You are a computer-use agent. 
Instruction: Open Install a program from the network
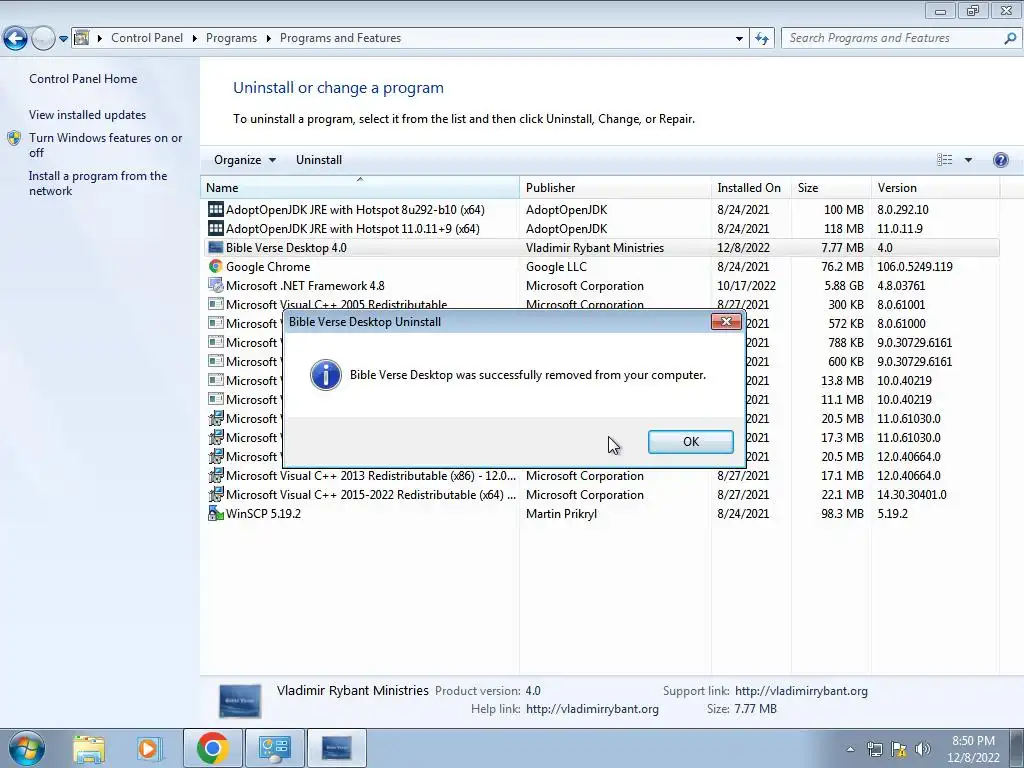[98, 183]
